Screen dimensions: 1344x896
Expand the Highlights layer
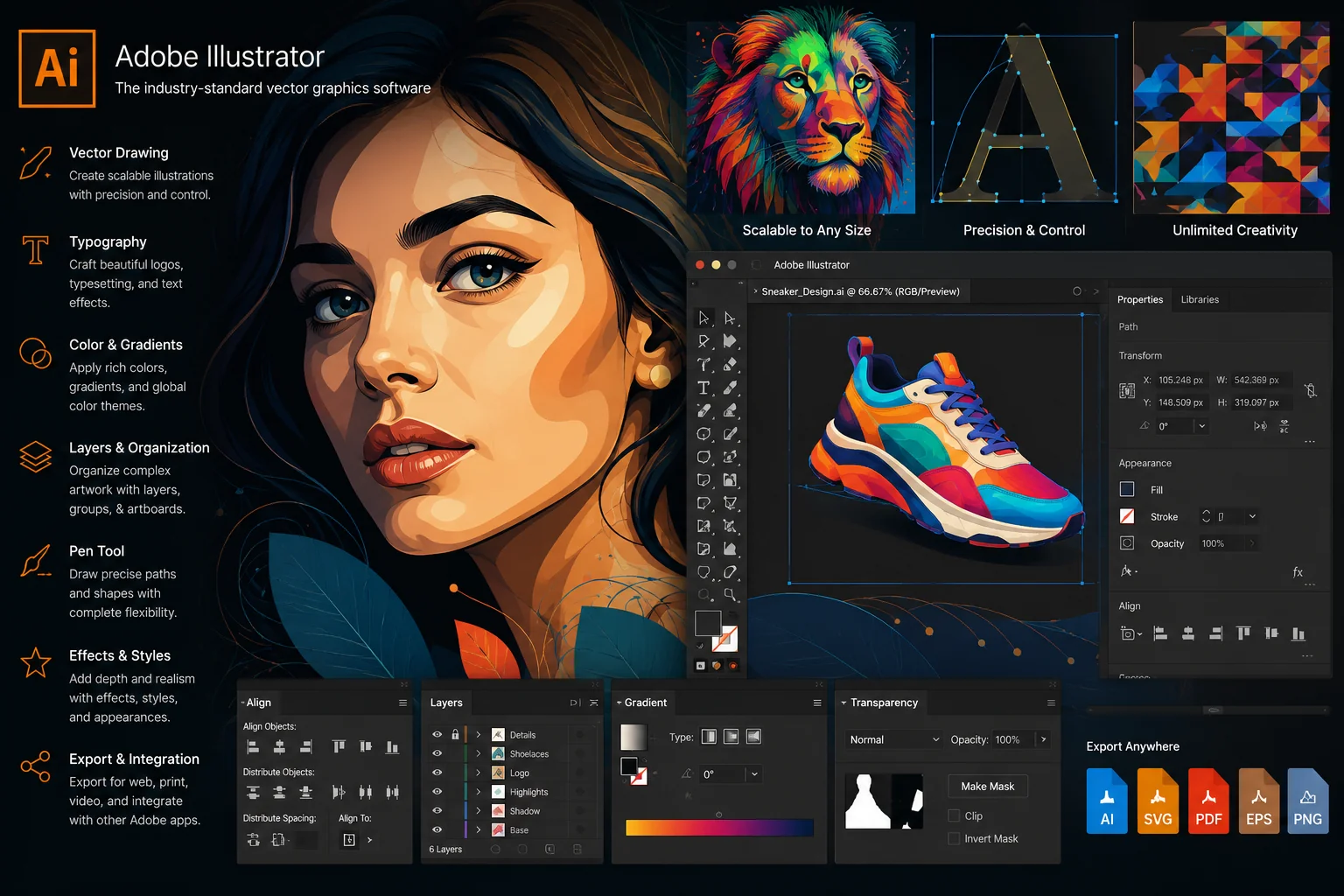479,792
